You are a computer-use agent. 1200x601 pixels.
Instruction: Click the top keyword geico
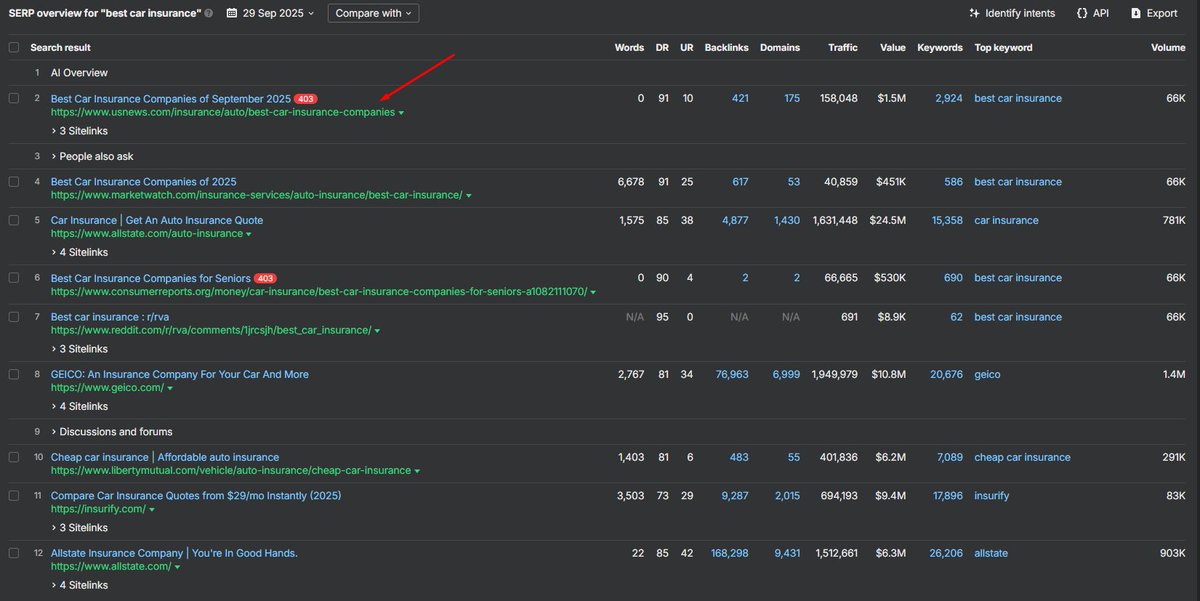pos(987,374)
